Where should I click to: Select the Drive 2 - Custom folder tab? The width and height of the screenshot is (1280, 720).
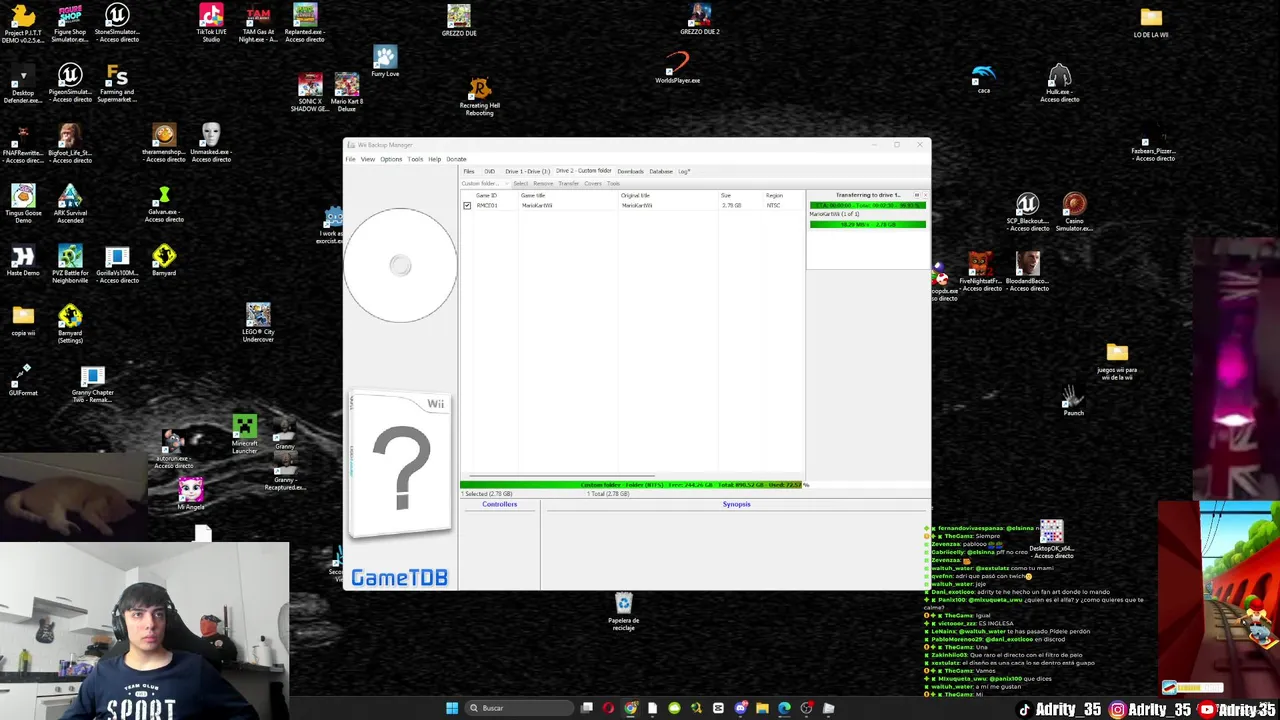click(583, 171)
